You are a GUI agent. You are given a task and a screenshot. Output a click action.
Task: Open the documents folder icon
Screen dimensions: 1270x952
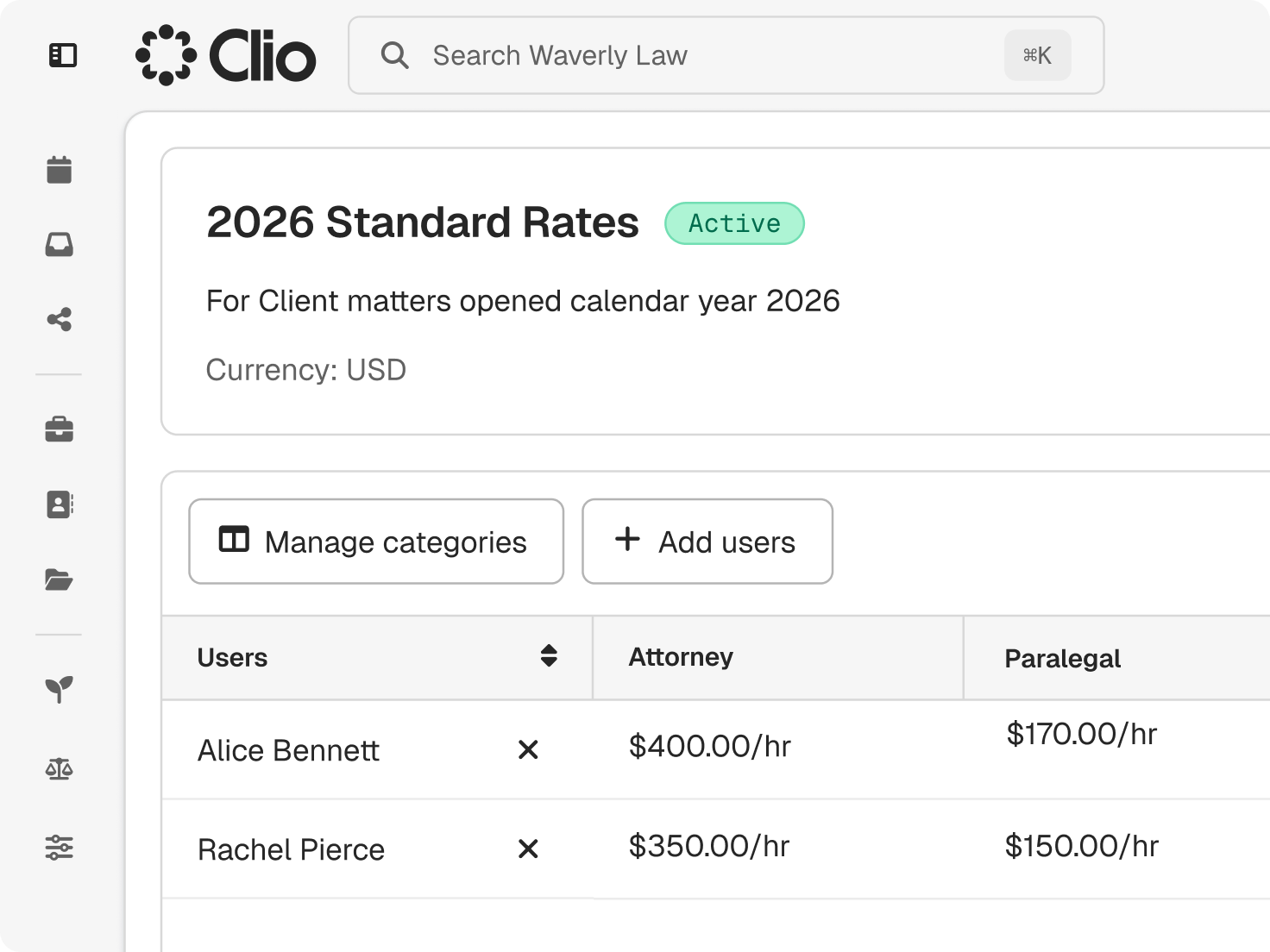pos(60,579)
